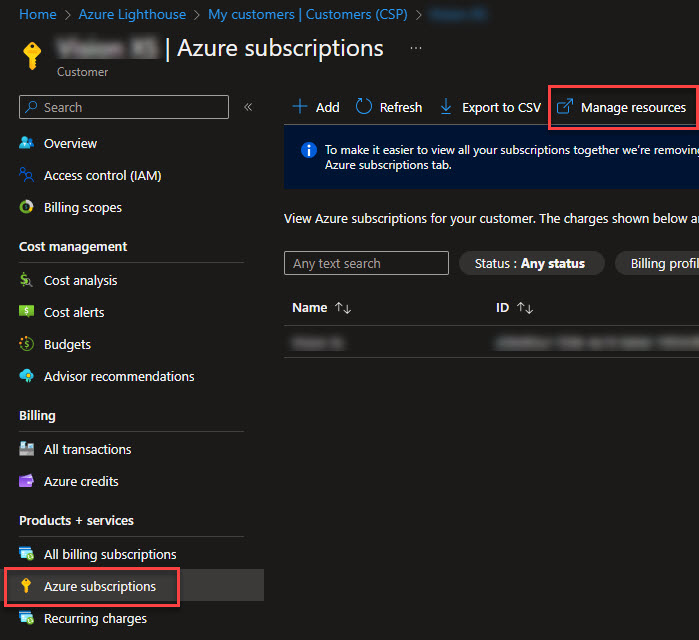
Task: Click the Cost alerts green icon
Action: tap(26, 312)
